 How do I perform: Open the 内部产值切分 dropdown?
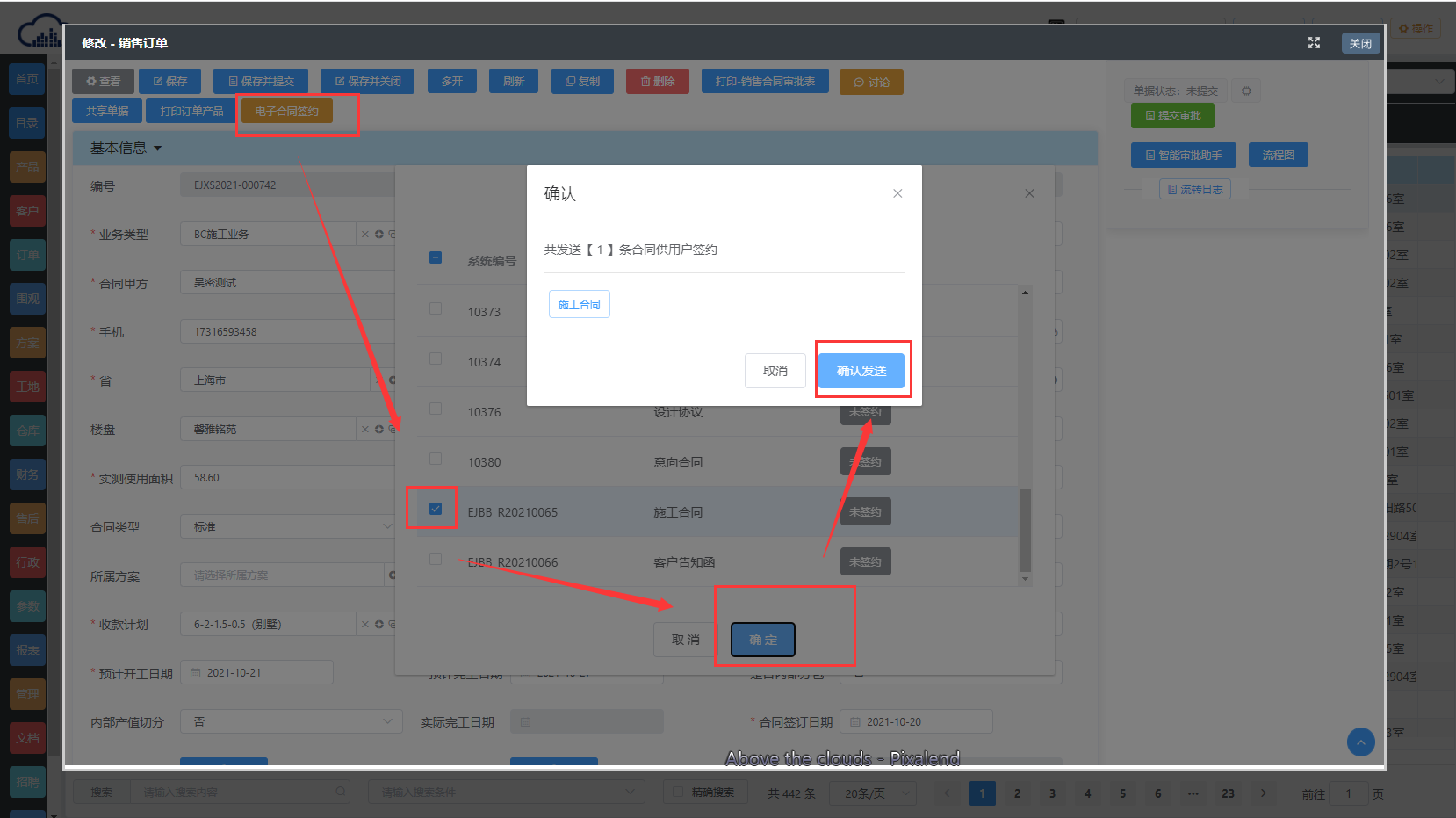290,721
